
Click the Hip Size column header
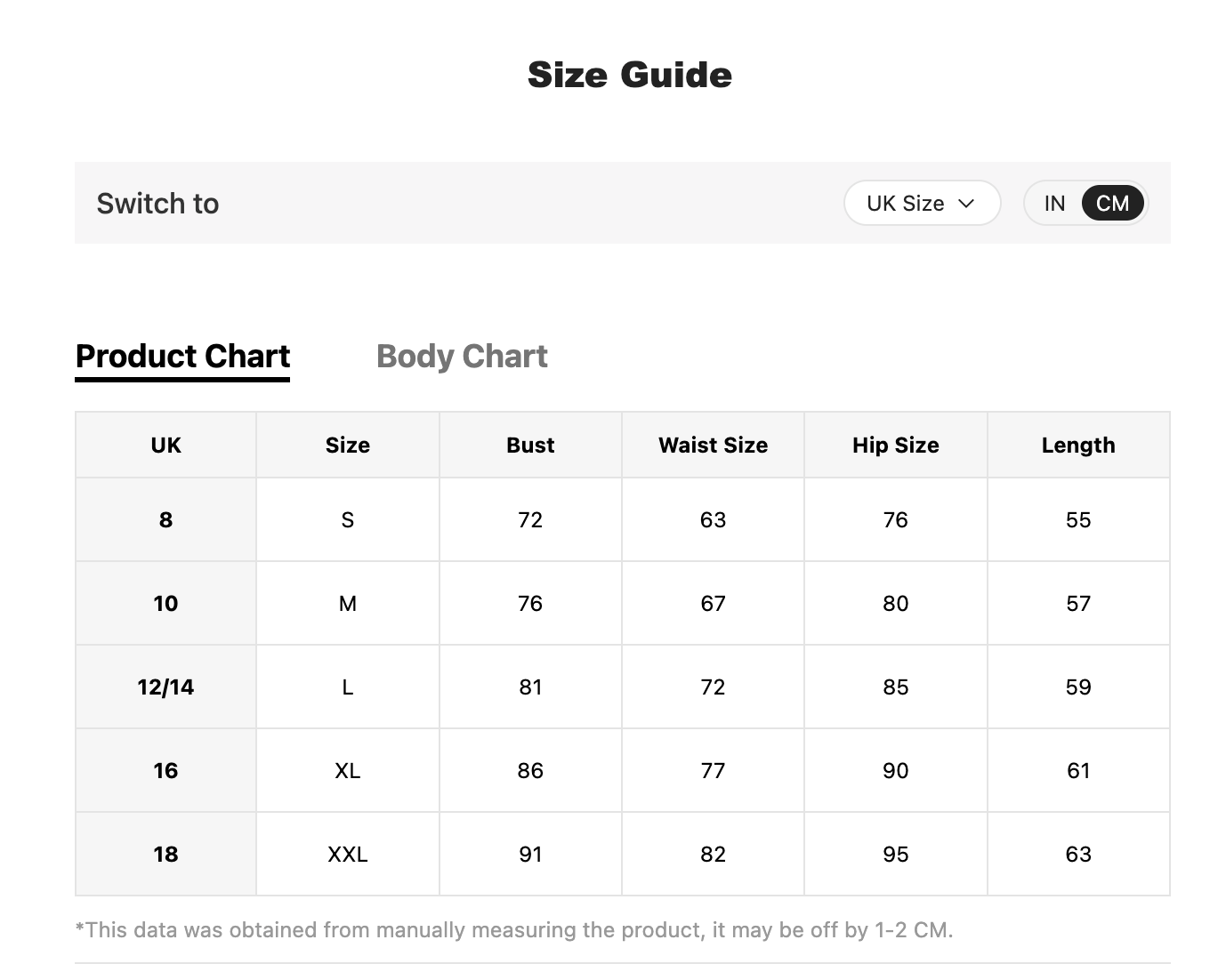click(895, 445)
